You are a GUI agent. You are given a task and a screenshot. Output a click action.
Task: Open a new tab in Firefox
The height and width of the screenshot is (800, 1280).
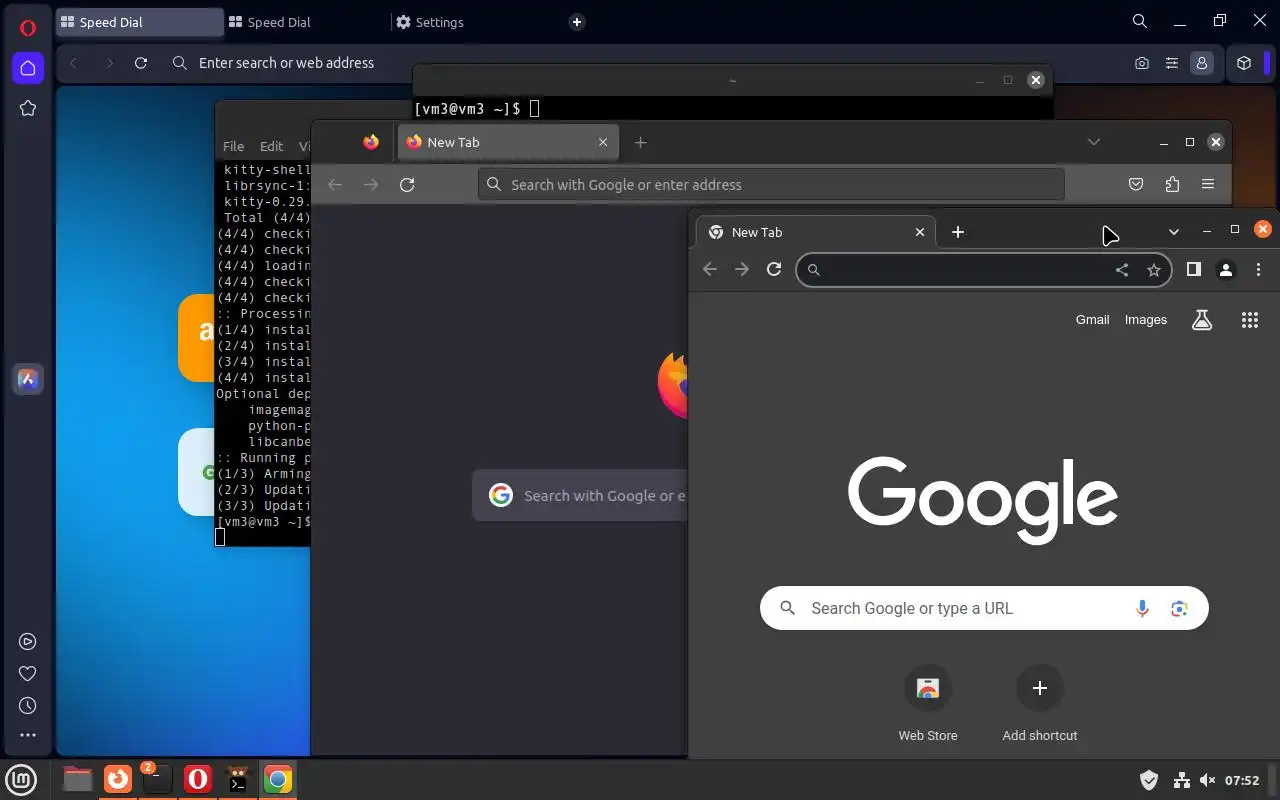pos(641,143)
